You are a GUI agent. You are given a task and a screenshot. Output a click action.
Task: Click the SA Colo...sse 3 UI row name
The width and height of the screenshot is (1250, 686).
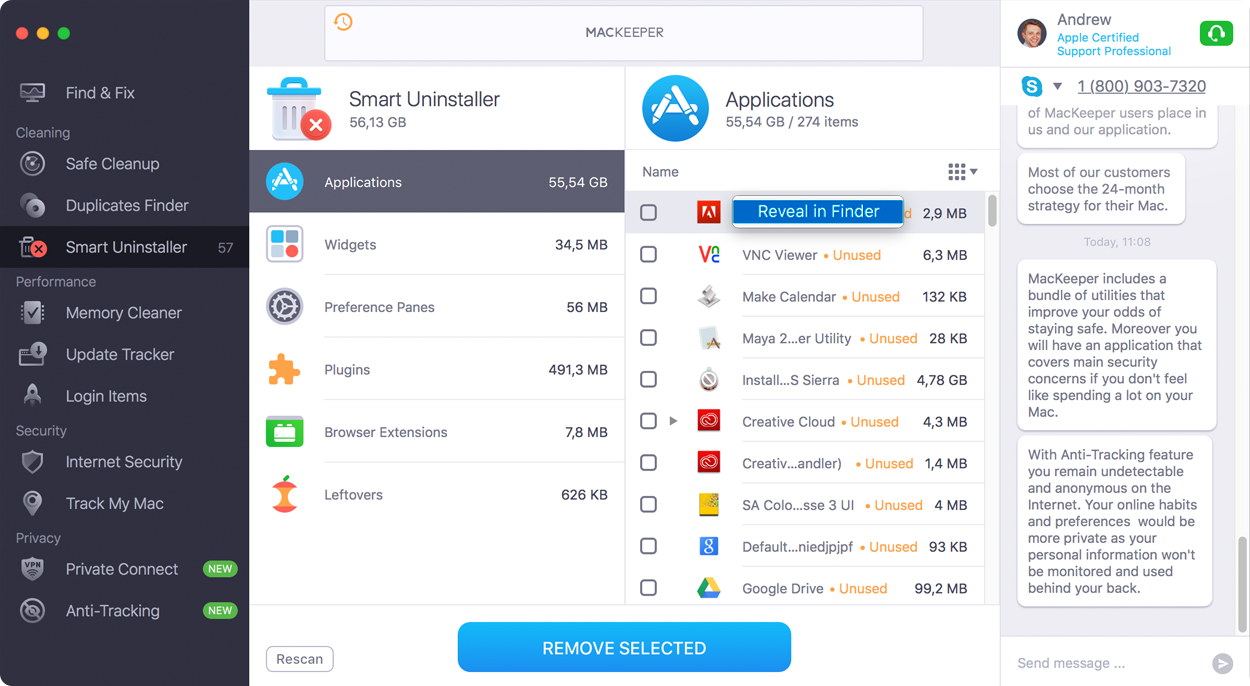[x=798, y=505]
